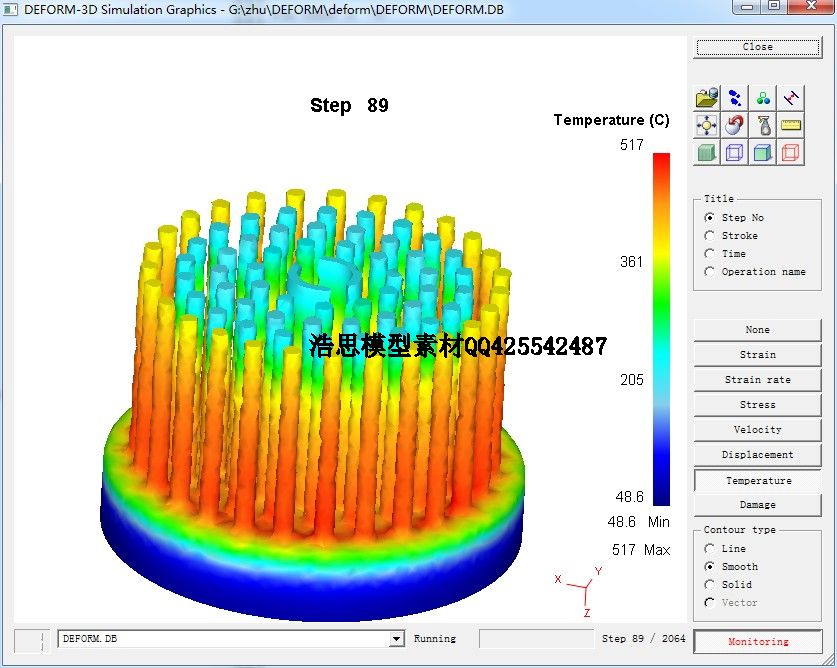The height and width of the screenshot is (668, 837).
Task: Select the Stroke title radio button
Action: (x=710, y=236)
